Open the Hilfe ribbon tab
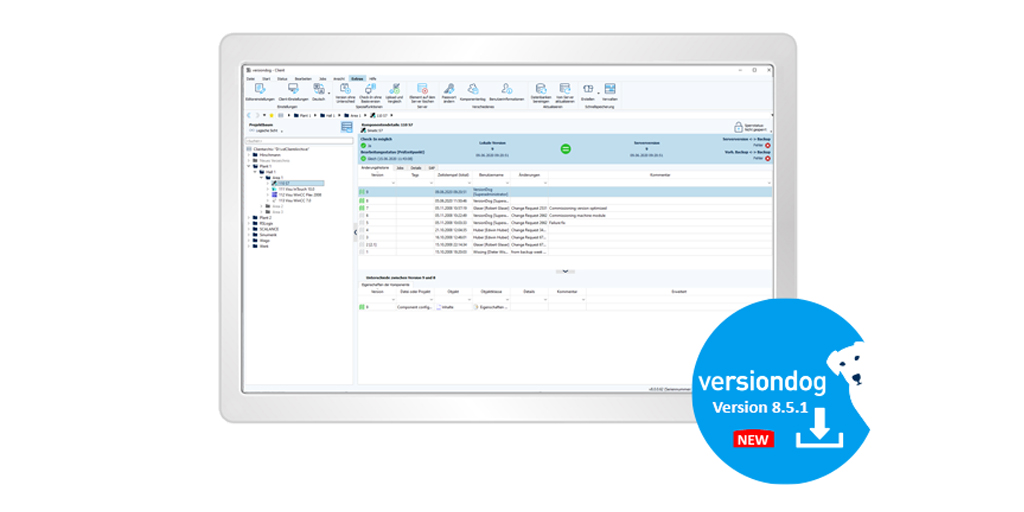Viewport: 1024px width, 512px height. point(372,78)
